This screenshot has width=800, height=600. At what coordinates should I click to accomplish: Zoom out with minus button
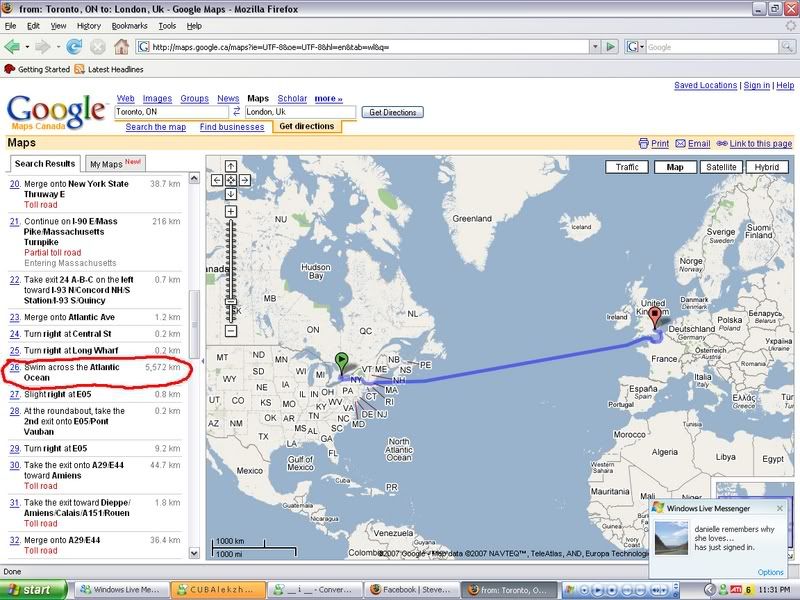pos(231,331)
